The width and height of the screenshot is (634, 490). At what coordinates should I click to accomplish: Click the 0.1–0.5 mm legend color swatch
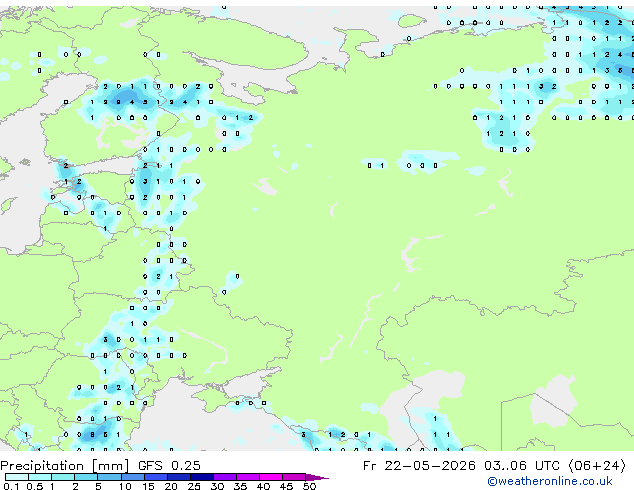(17, 477)
